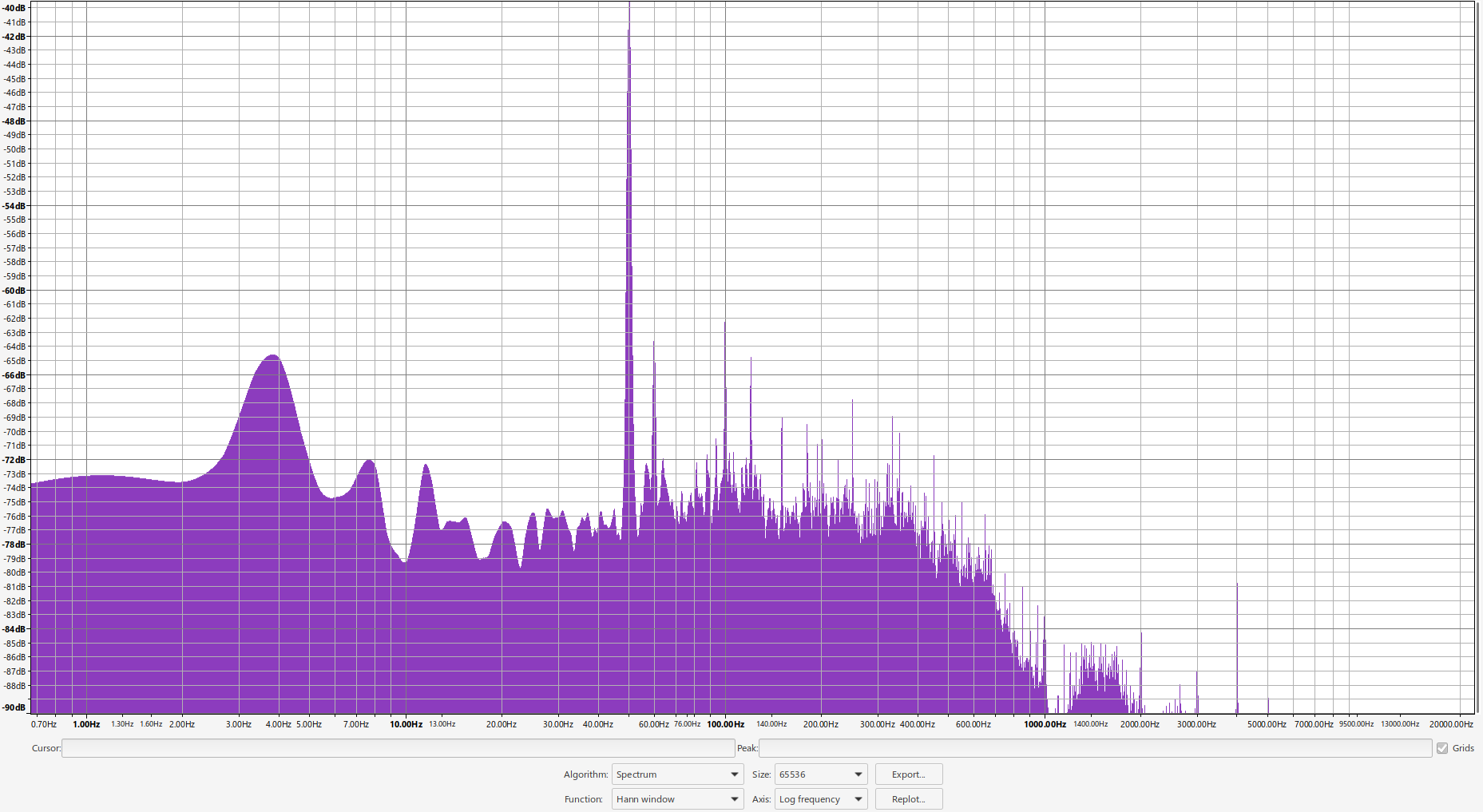The height and width of the screenshot is (812, 1483).
Task: Click the spike tip at 100.00Hz
Action: (725, 323)
